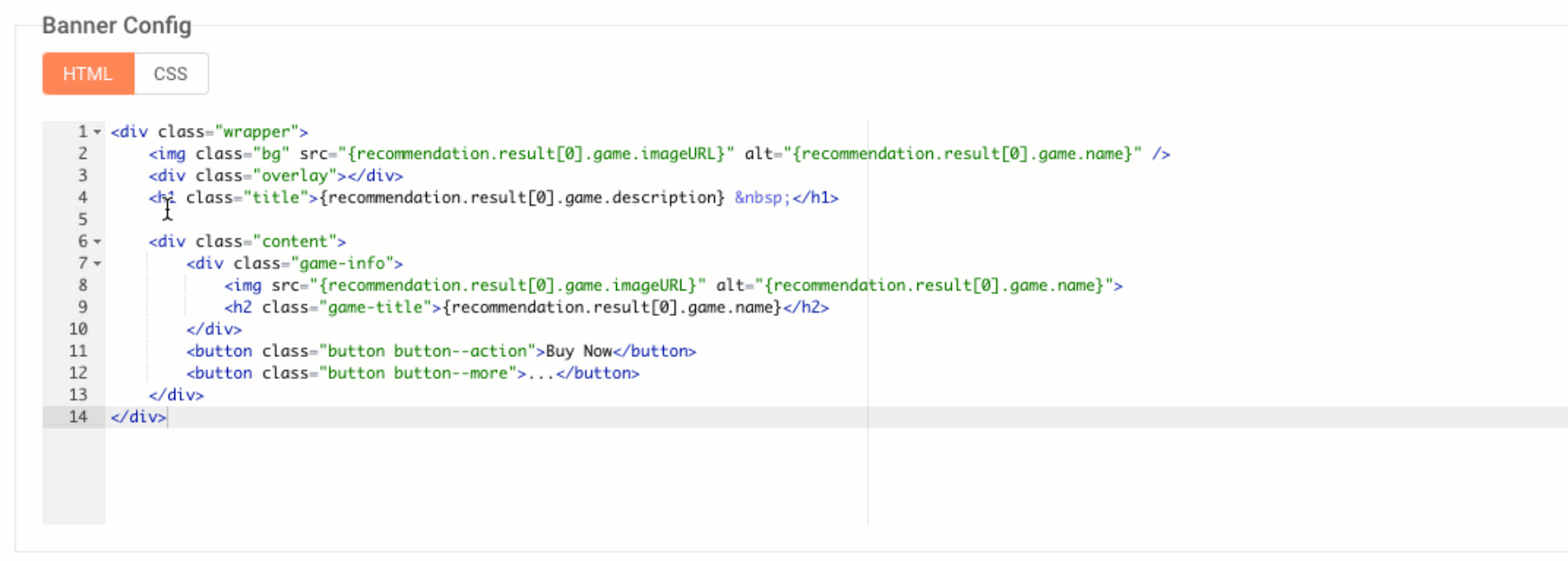The width and height of the screenshot is (1568, 561).
Task: Click the "bg" class value on line 2
Action: [x=271, y=154]
